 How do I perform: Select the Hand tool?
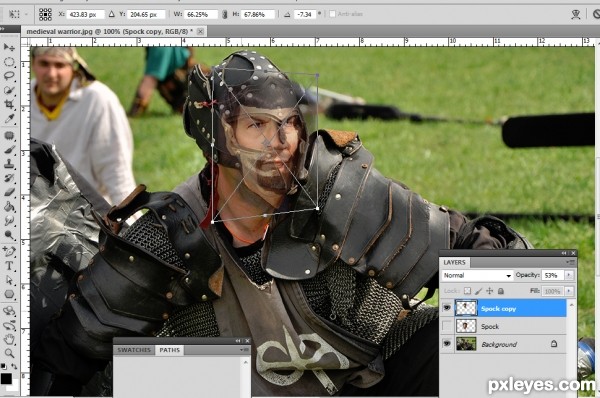pos(9,339)
